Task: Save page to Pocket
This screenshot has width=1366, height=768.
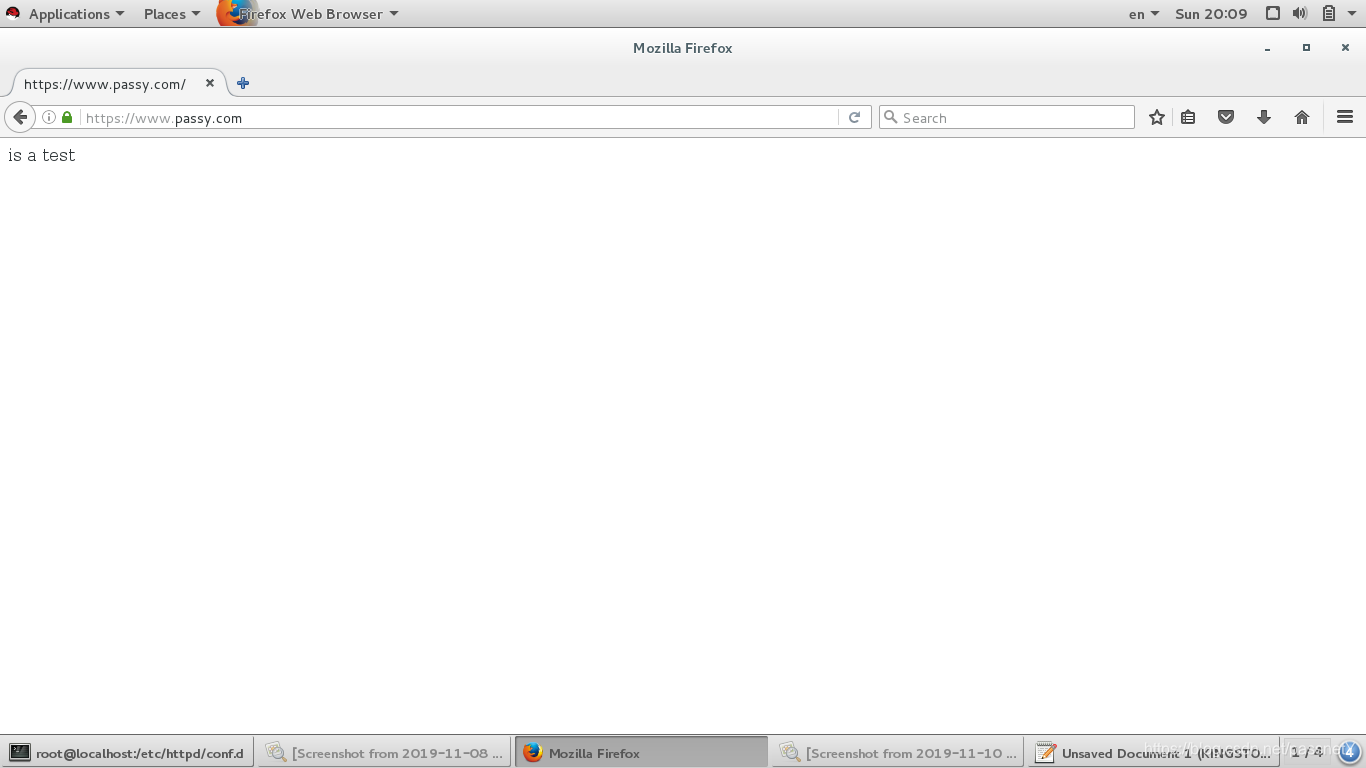Action: (x=1226, y=117)
